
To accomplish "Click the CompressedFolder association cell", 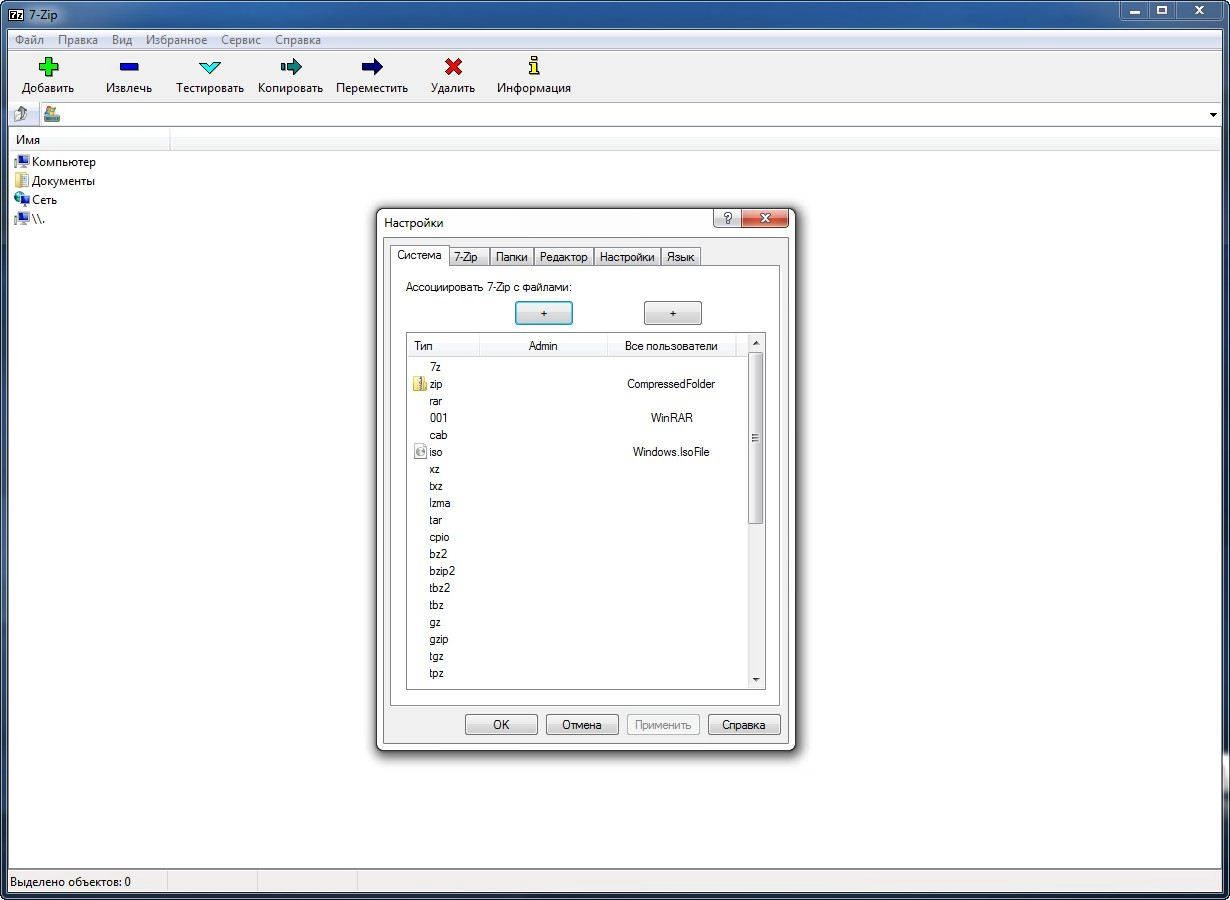I will click(x=671, y=384).
